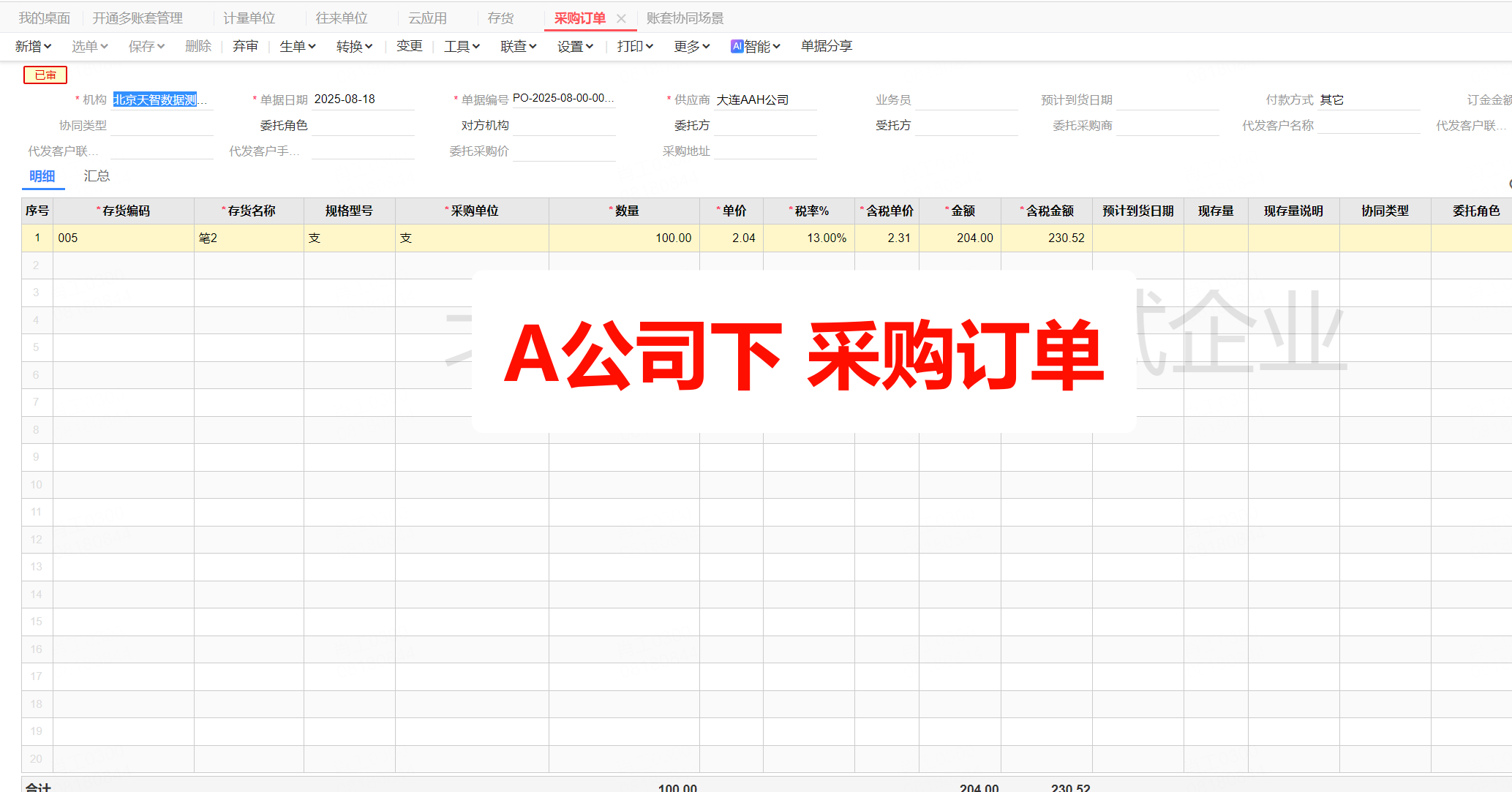
Task: Click the 删除 toolbar button
Action: pos(198,46)
